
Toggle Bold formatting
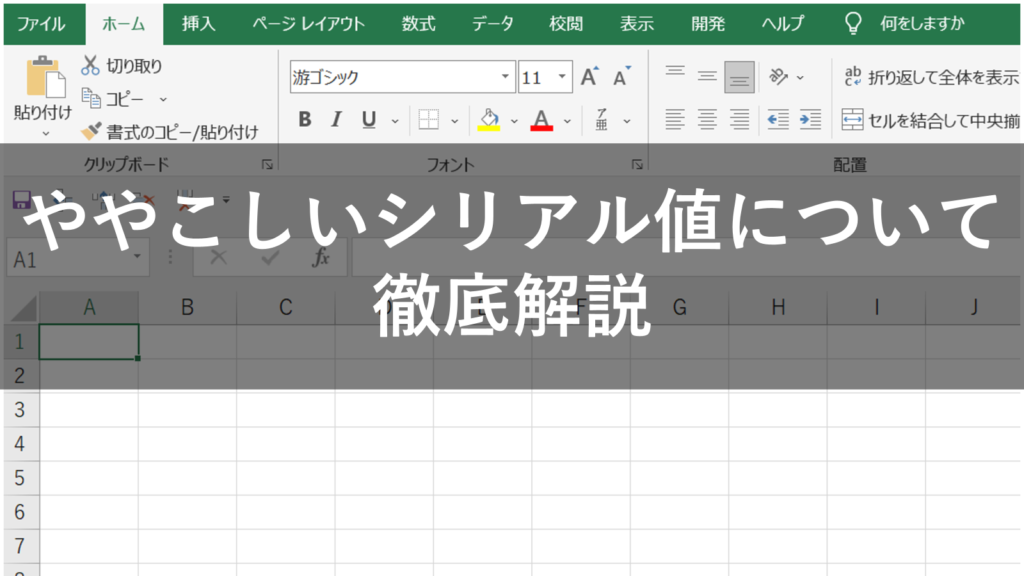(304, 120)
